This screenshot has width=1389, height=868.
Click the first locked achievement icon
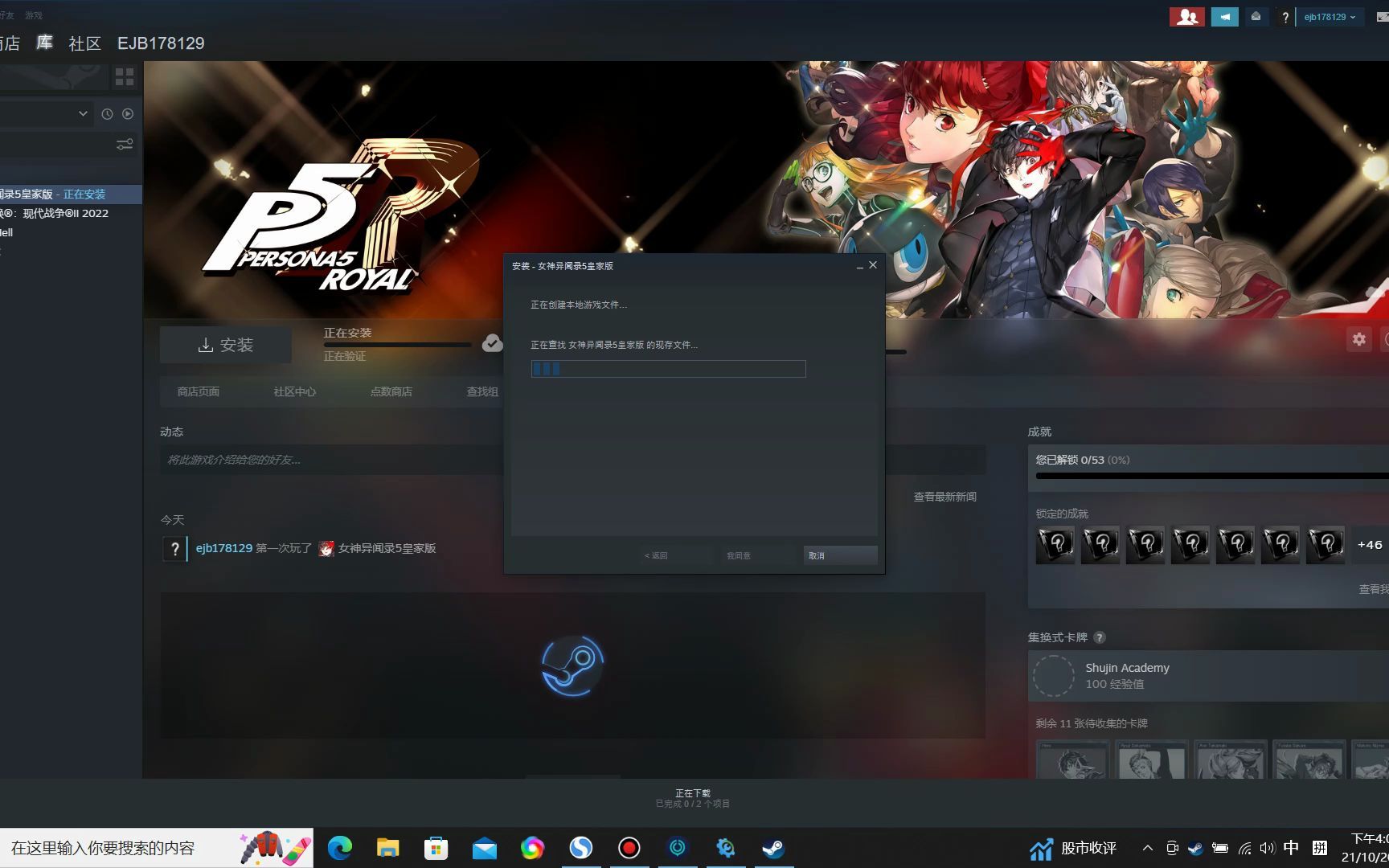[1055, 545]
